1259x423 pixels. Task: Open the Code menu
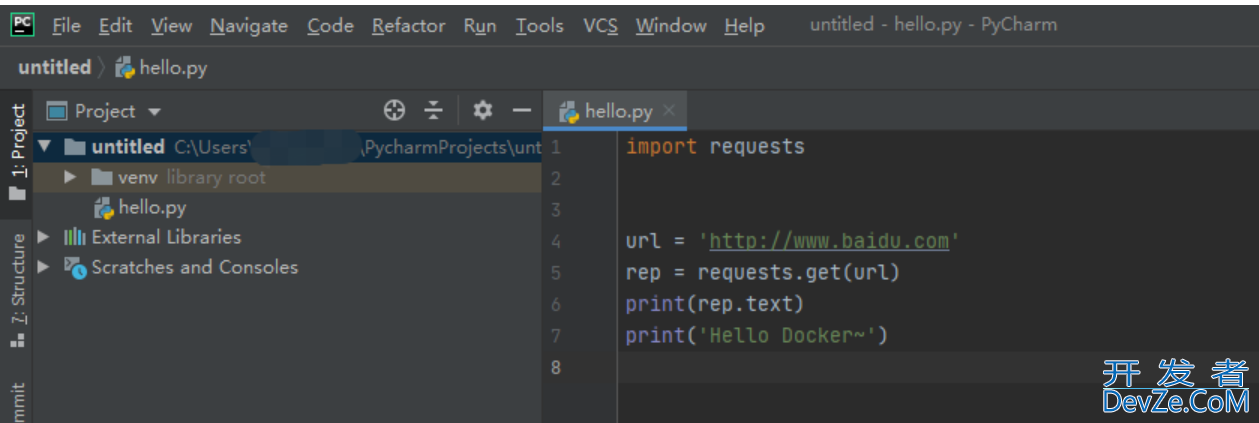330,26
